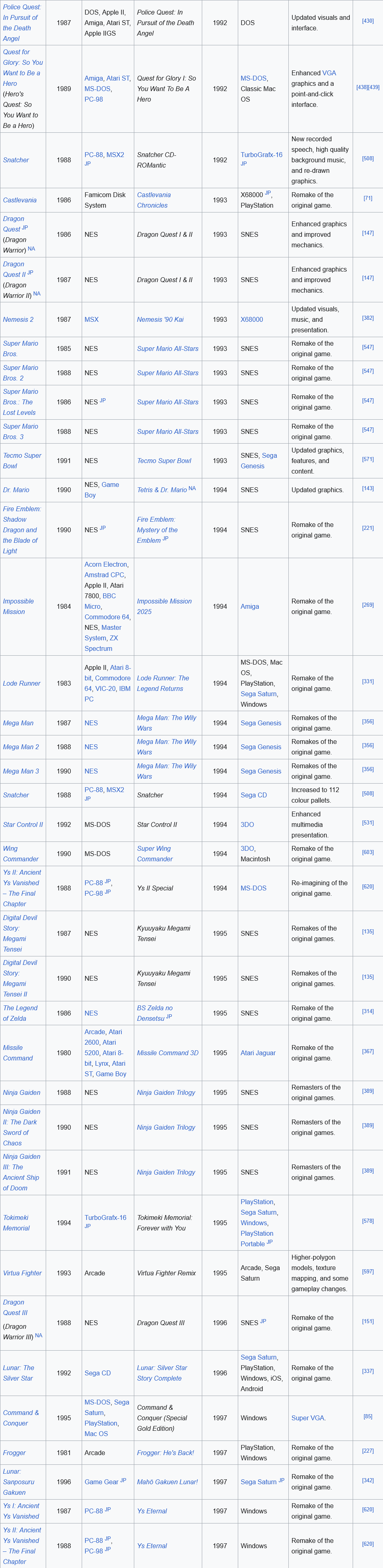
Task: Open the Nemesis 2 game link
Action: [18, 320]
